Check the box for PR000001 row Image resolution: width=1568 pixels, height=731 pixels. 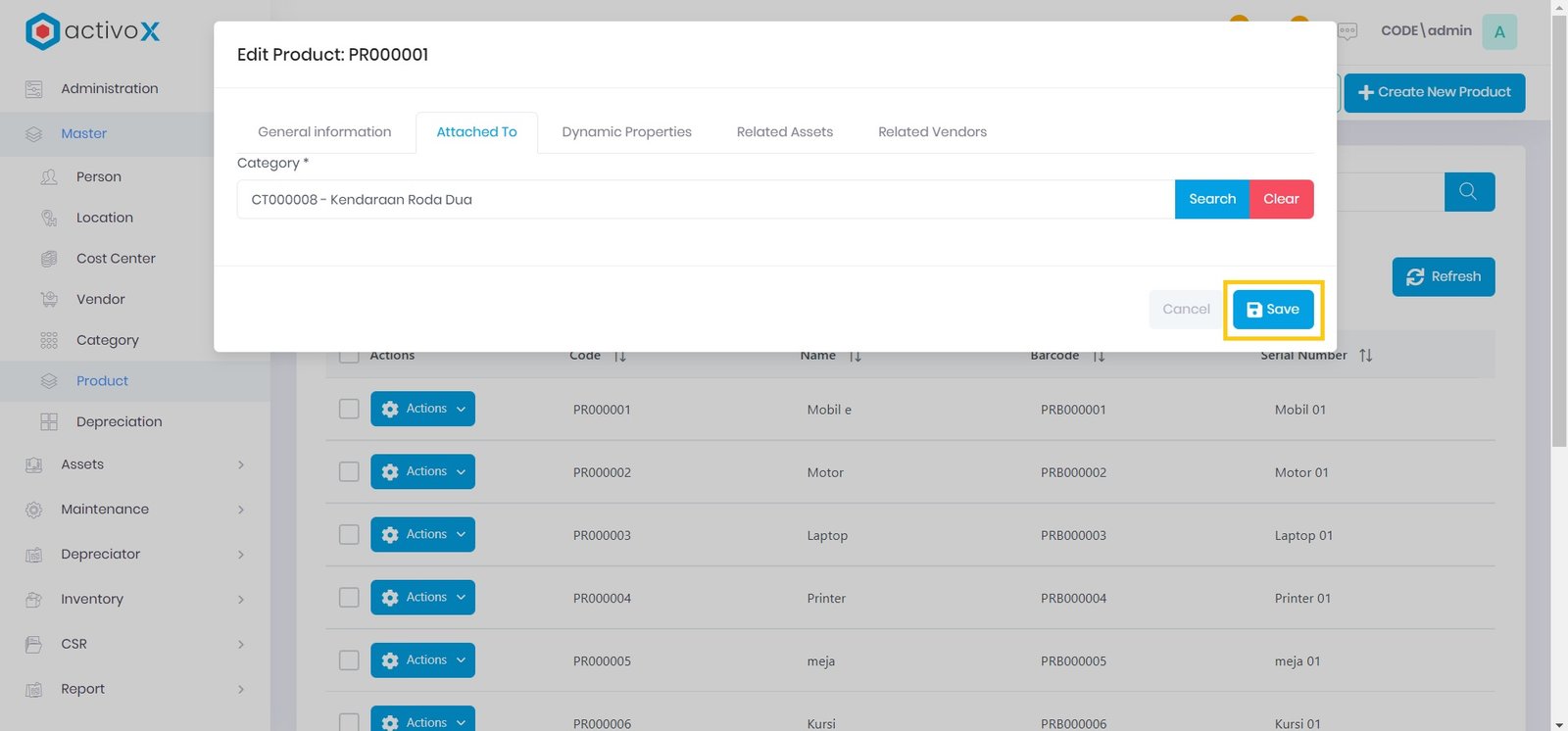click(349, 409)
